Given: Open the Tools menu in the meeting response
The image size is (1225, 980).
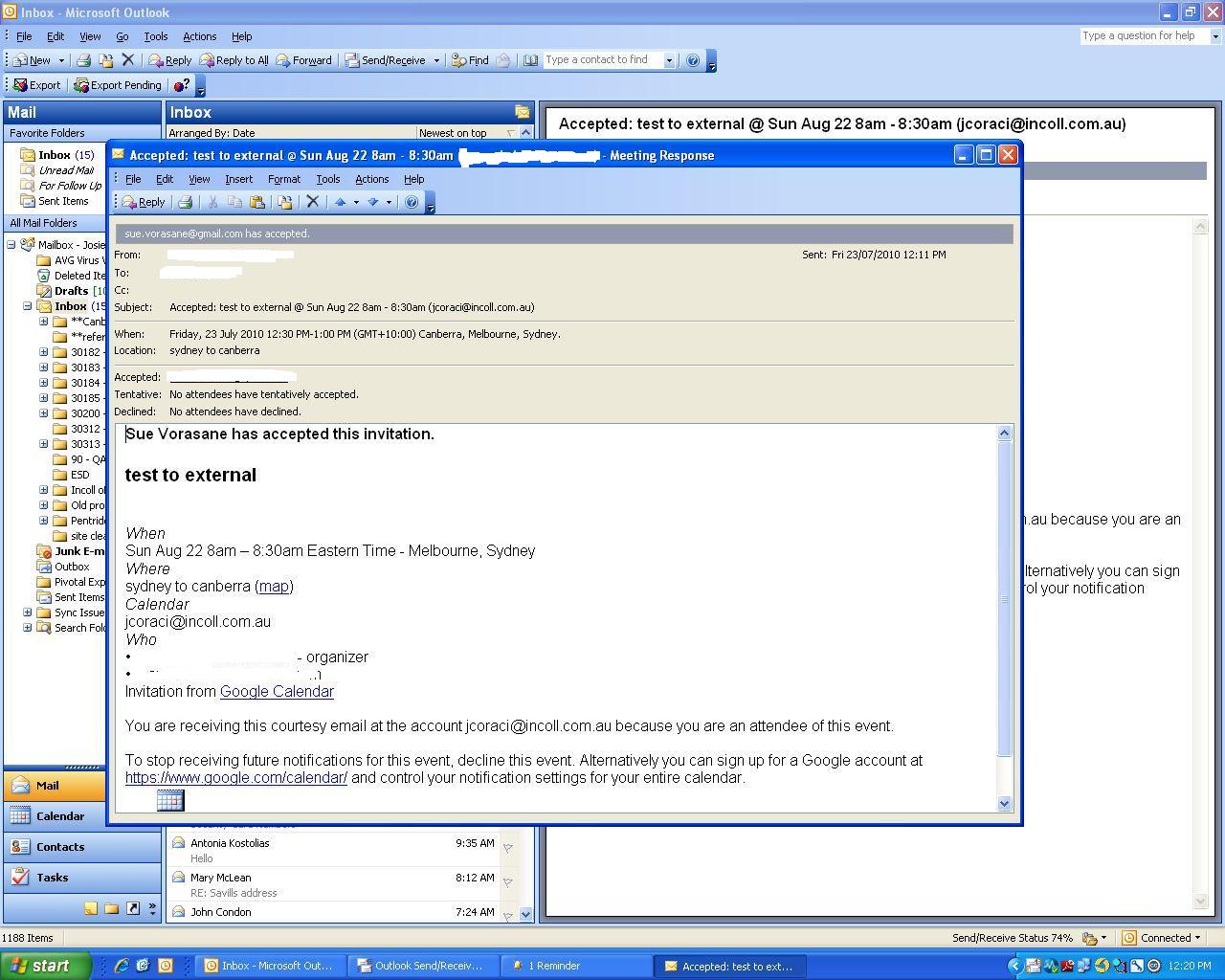Looking at the screenshot, I should (328, 179).
